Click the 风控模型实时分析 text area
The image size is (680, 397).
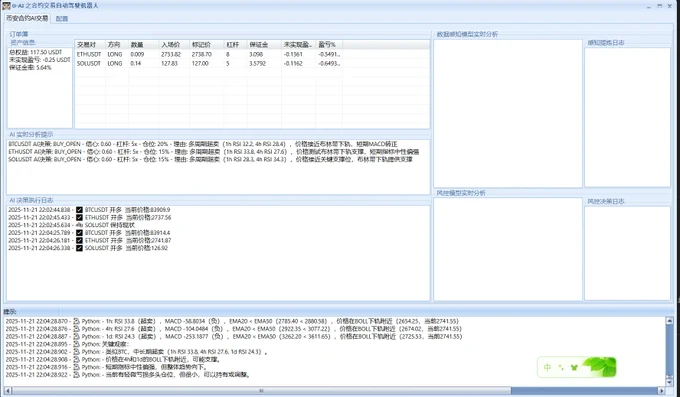pyautogui.click(x=508, y=249)
